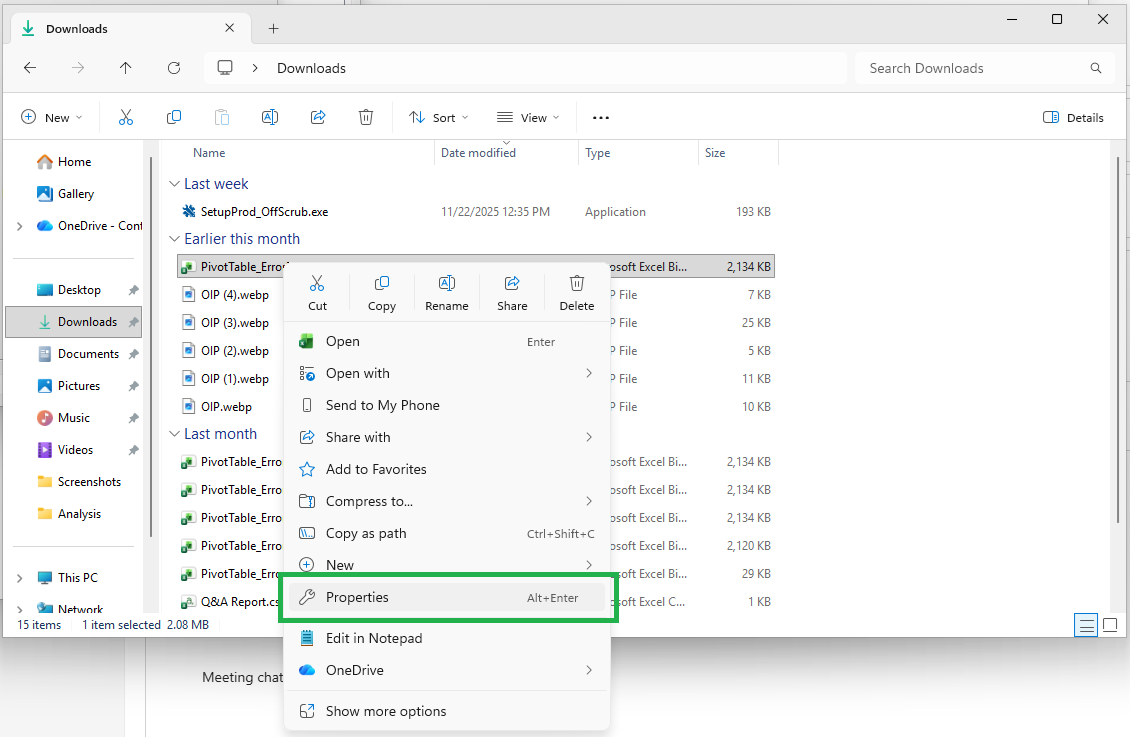Viewport: 1130px width, 737px height.
Task: Select Edit in Notepad
Action: 446,638
